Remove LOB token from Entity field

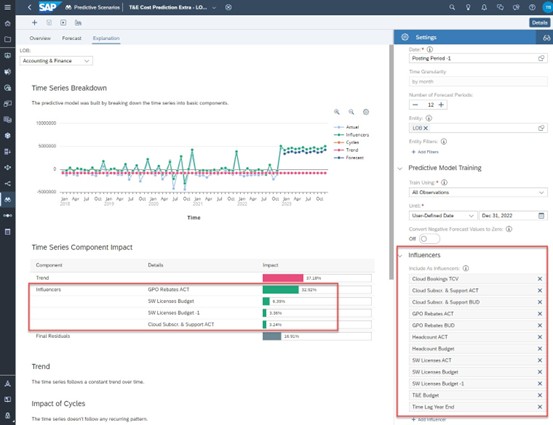(x=426, y=128)
